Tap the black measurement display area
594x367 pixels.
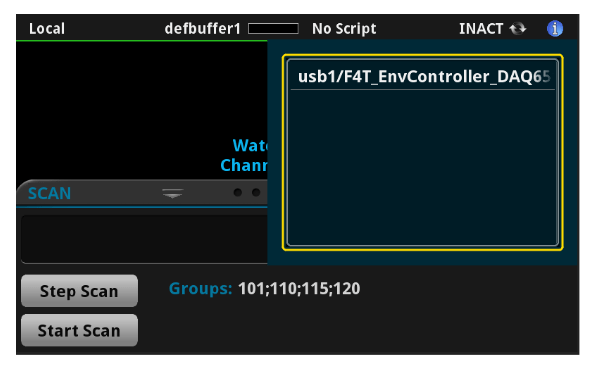point(142,110)
